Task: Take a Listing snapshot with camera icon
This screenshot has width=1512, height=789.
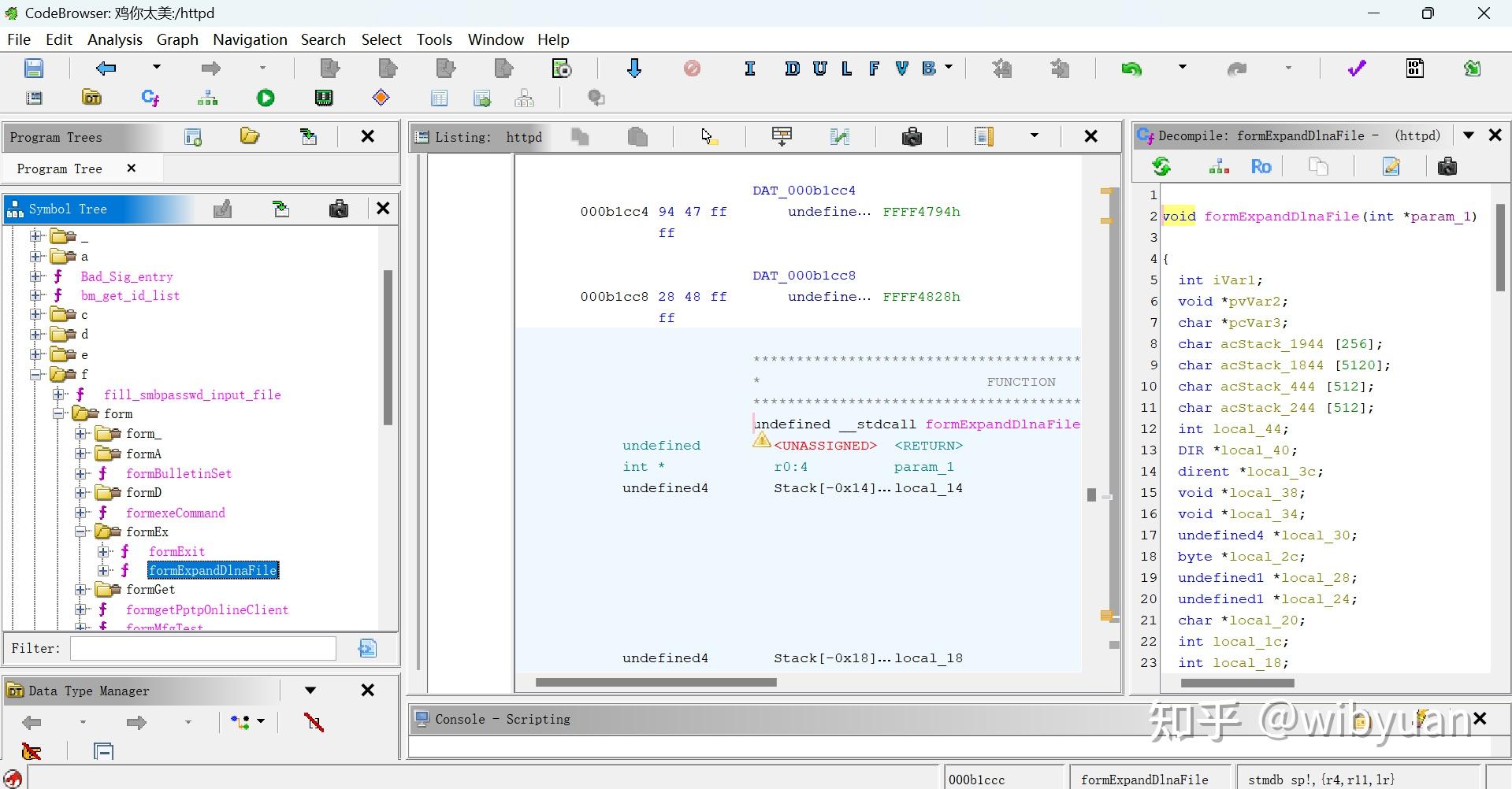Action: (x=912, y=137)
